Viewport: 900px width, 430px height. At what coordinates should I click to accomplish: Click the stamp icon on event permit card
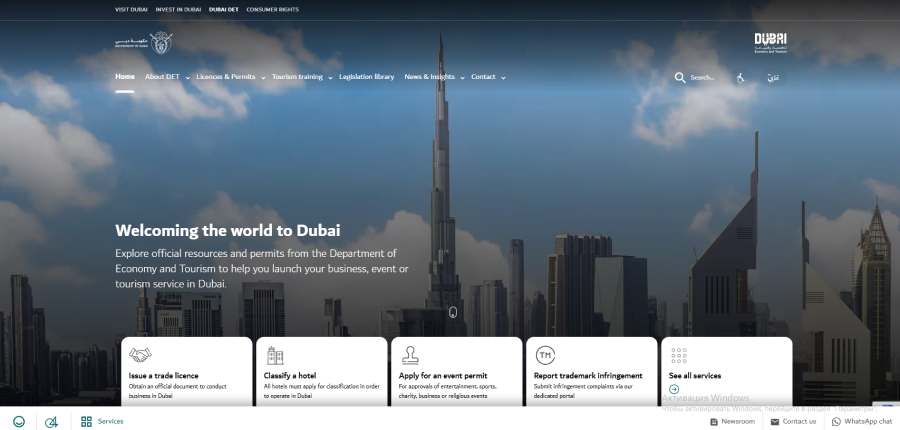(410, 355)
